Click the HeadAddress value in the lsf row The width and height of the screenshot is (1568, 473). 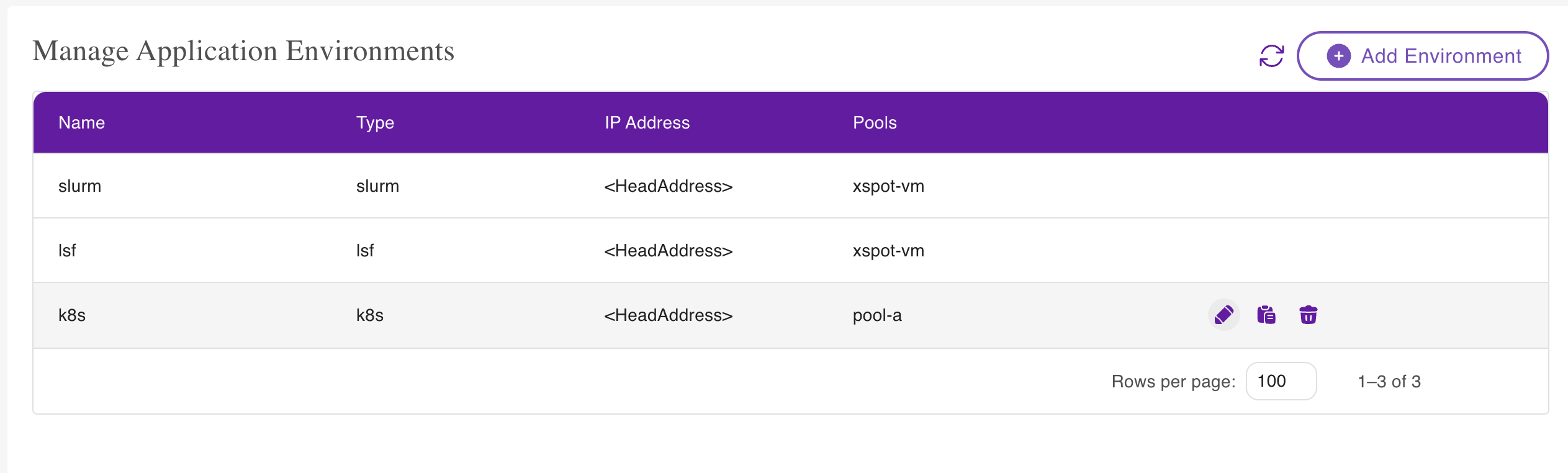668,251
